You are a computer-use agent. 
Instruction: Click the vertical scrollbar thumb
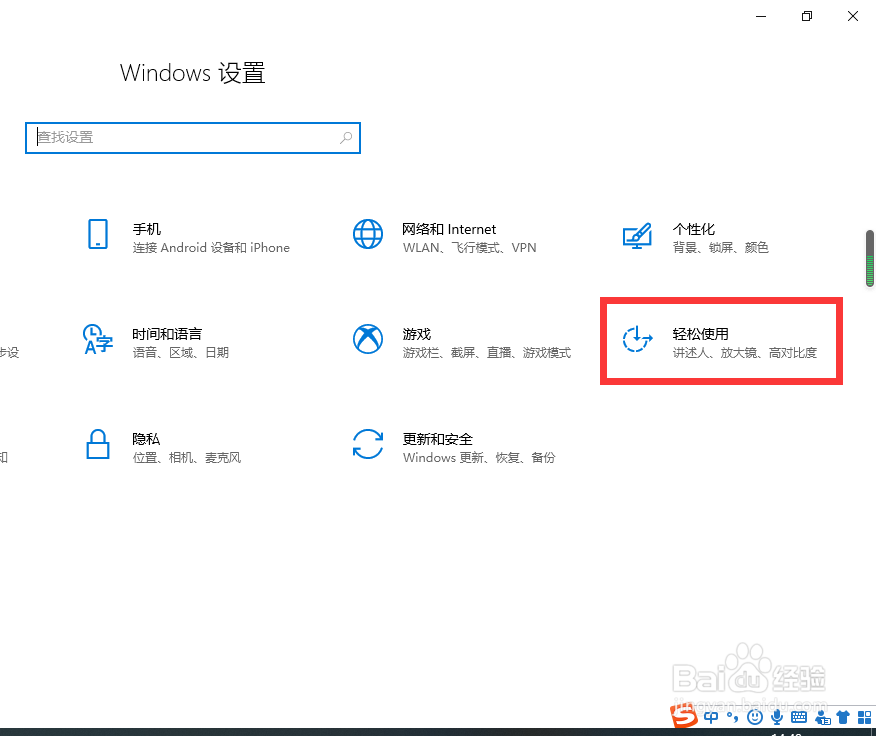[x=870, y=258]
